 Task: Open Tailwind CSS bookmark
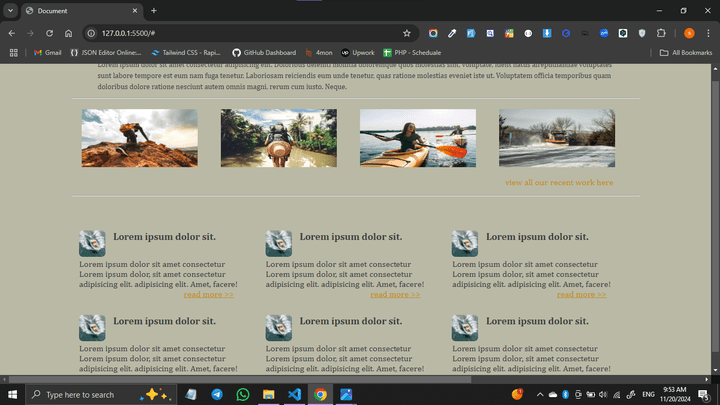click(x=186, y=53)
